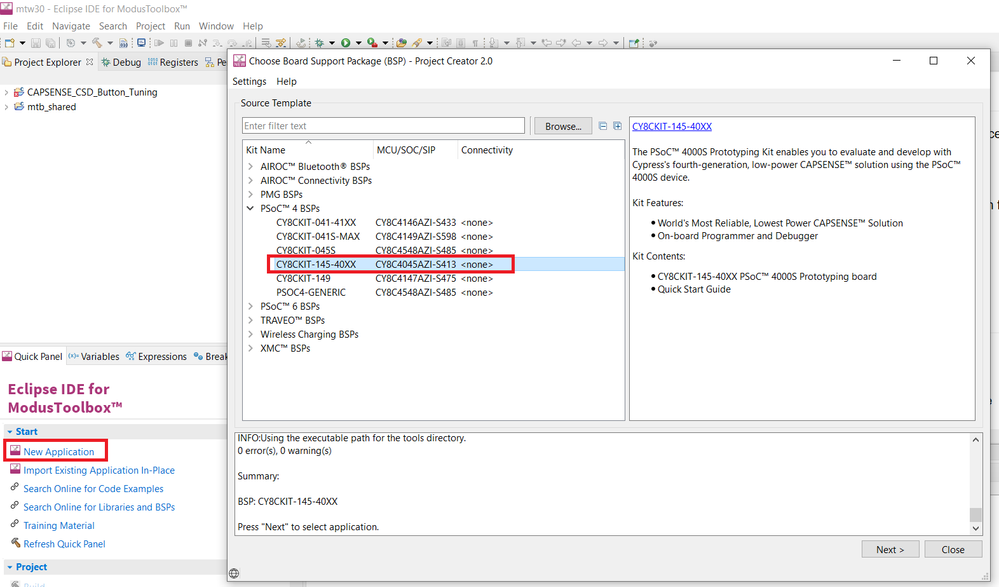Expand the PSoC 6 BSPs category
The height and width of the screenshot is (587, 999).
250,306
